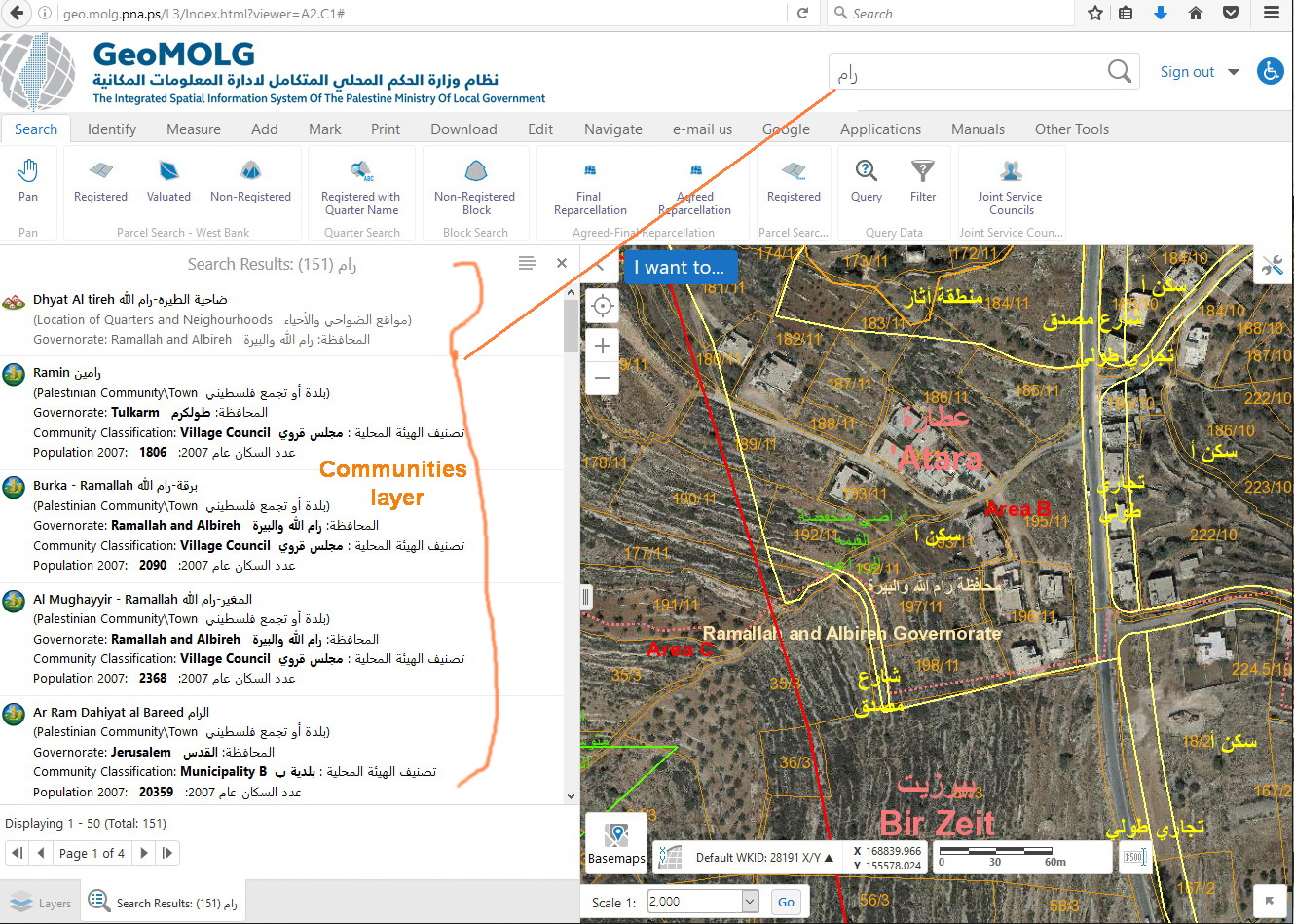Open the map scale dropdown
This screenshot has height=924, width=1294.
pos(750,902)
